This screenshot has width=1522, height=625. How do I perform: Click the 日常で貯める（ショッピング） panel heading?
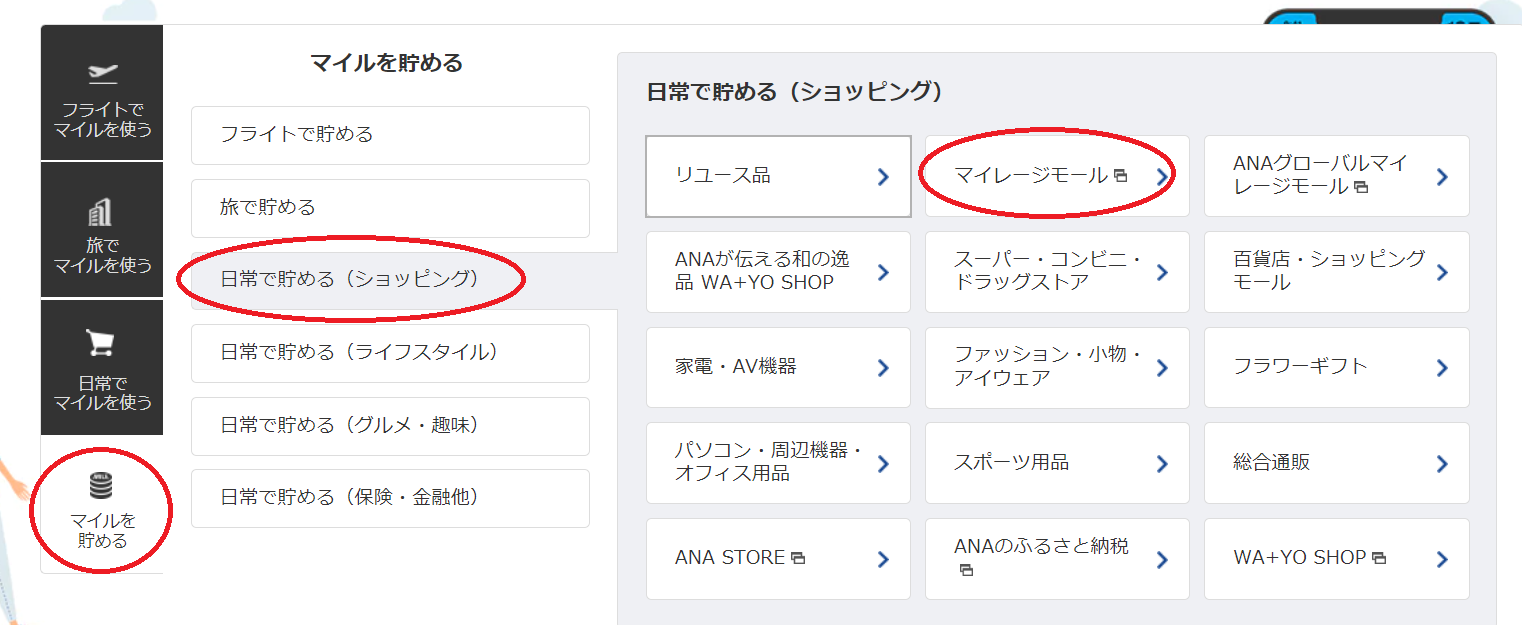tap(795, 92)
